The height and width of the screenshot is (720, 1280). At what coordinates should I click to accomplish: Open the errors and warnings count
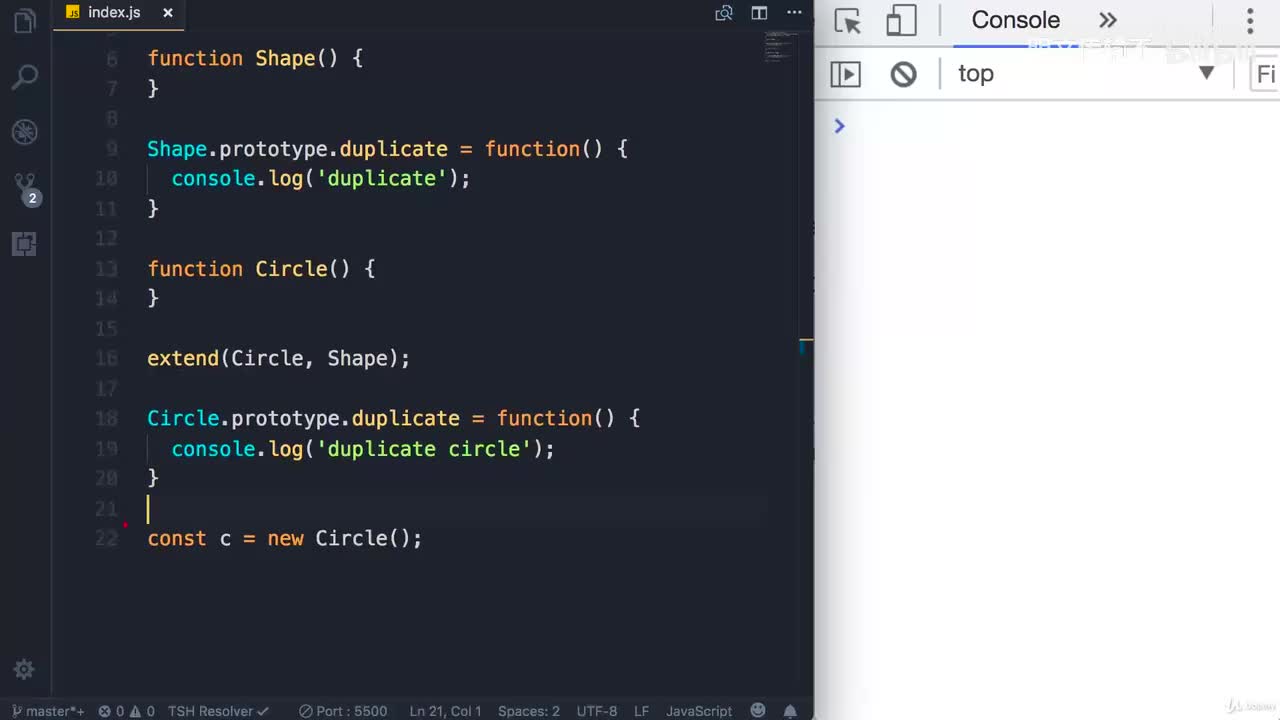coord(126,711)
